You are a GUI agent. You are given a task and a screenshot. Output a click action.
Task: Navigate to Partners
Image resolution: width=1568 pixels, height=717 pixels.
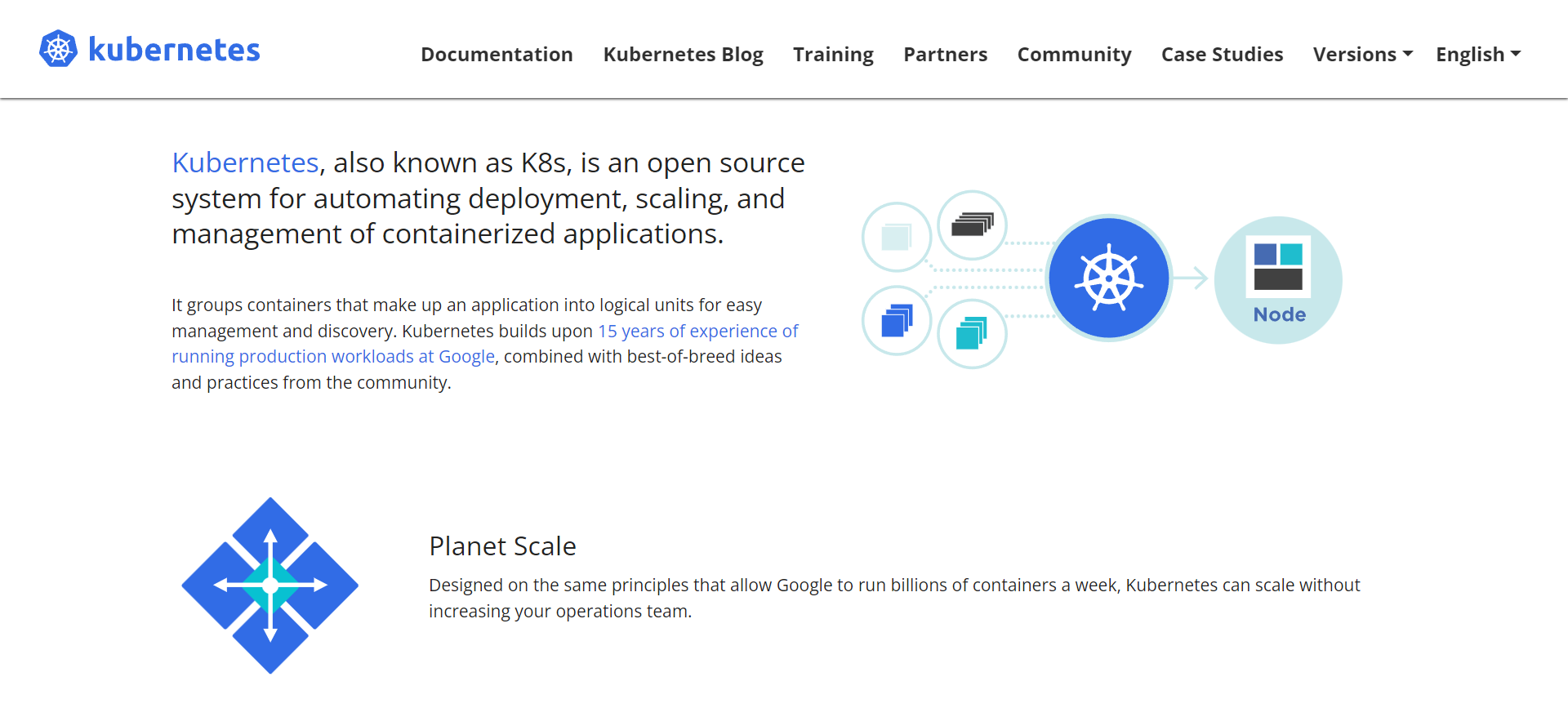pos(945,55)
